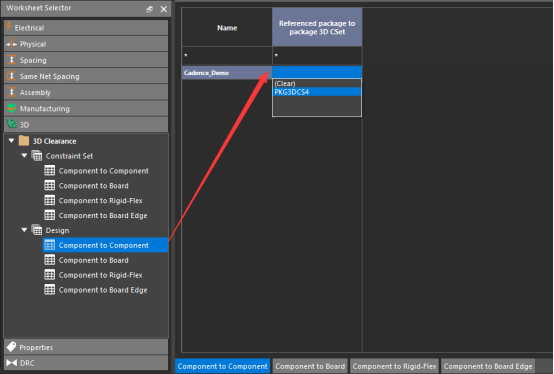Collapse the Constraint Set tree node
This screenshot has width=554, height=374.
coord(24,155)
